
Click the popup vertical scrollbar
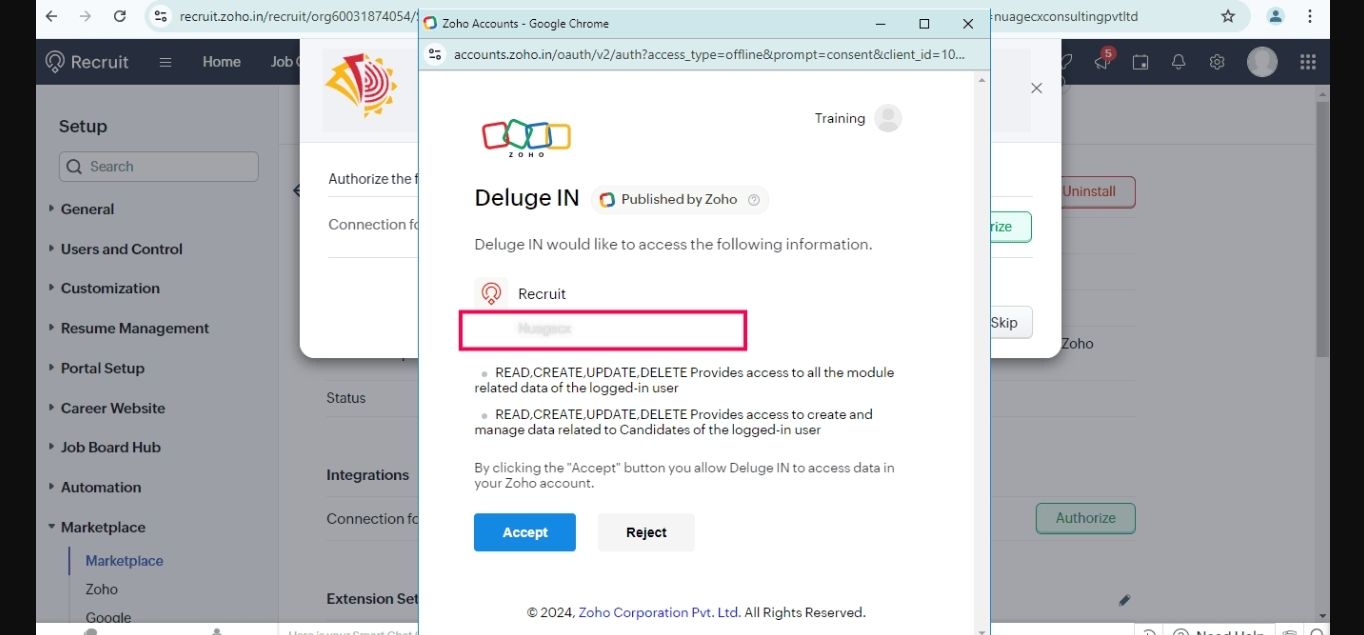[x=982, y=350]
